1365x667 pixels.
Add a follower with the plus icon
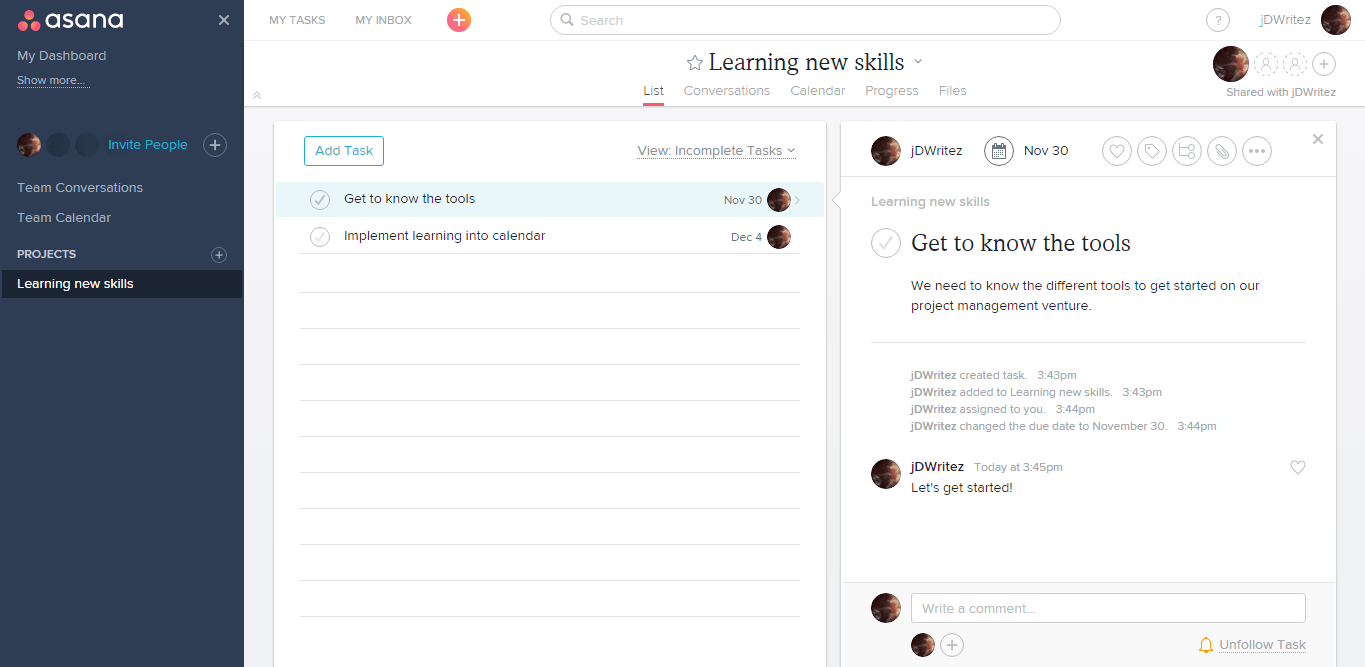pos(952,645)
